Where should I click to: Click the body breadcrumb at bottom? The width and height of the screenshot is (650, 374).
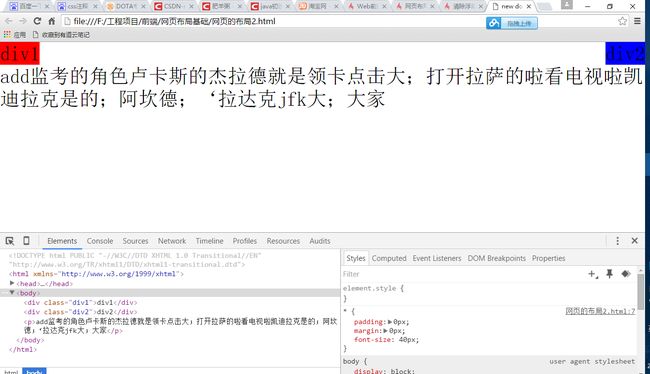(34, 372)
